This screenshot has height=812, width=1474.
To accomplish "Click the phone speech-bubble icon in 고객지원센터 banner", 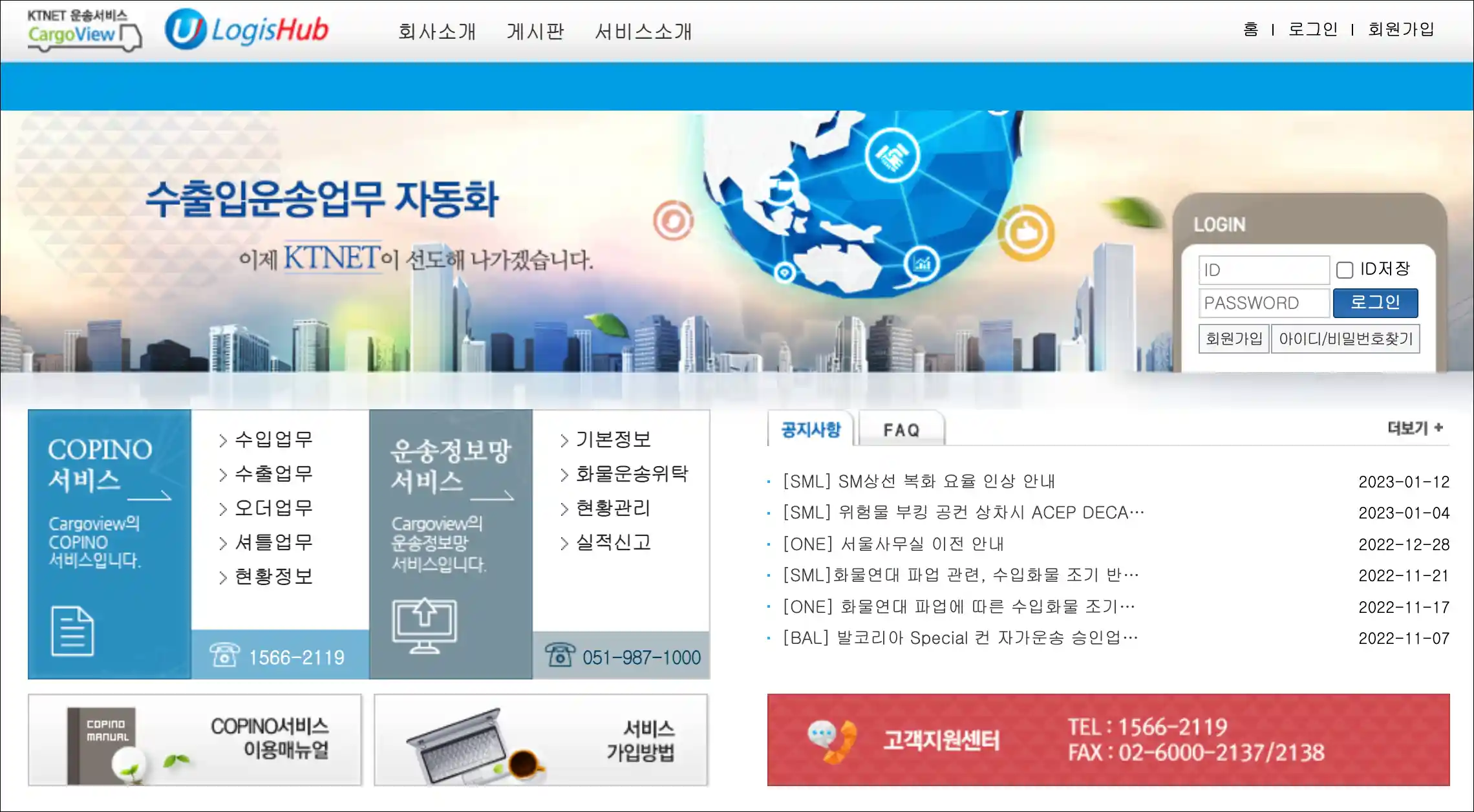I will (832, 741).
